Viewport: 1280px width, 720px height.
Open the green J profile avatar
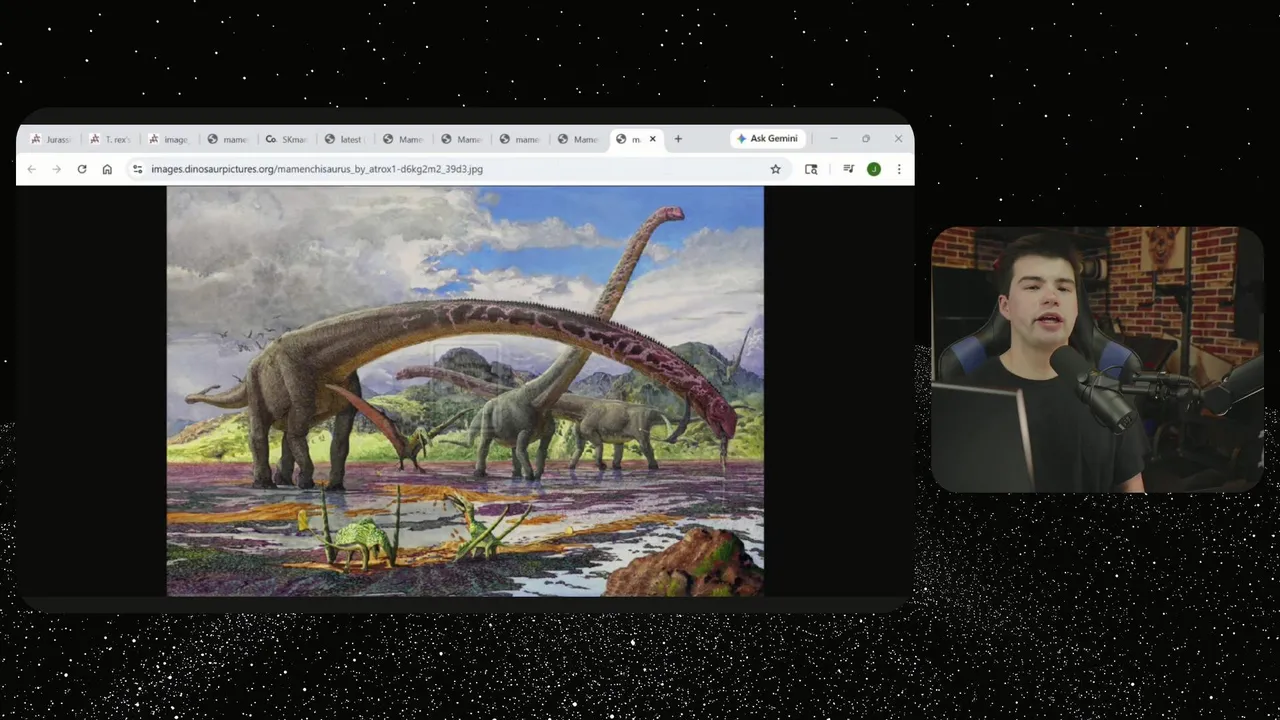click(x=873, y=169)
